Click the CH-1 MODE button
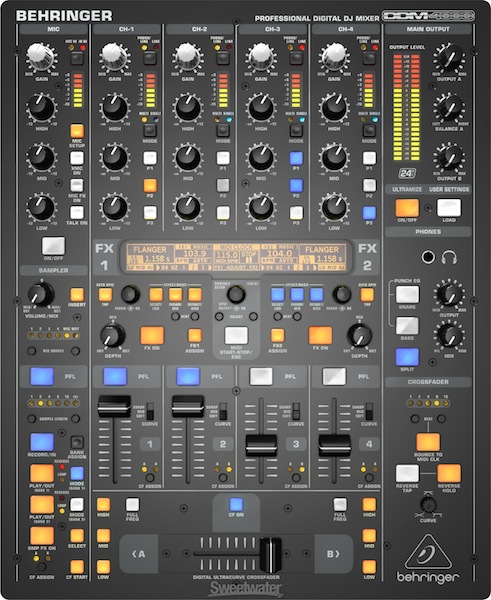The width and height of the screenshot is (491, 600). (x=150, y=130)
